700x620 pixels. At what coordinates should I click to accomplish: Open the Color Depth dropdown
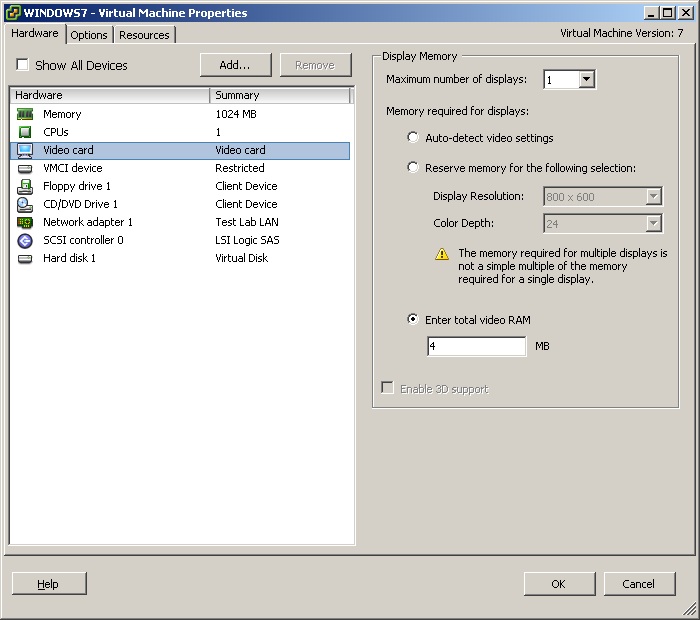pyautogui.click(x=654, y=223)
